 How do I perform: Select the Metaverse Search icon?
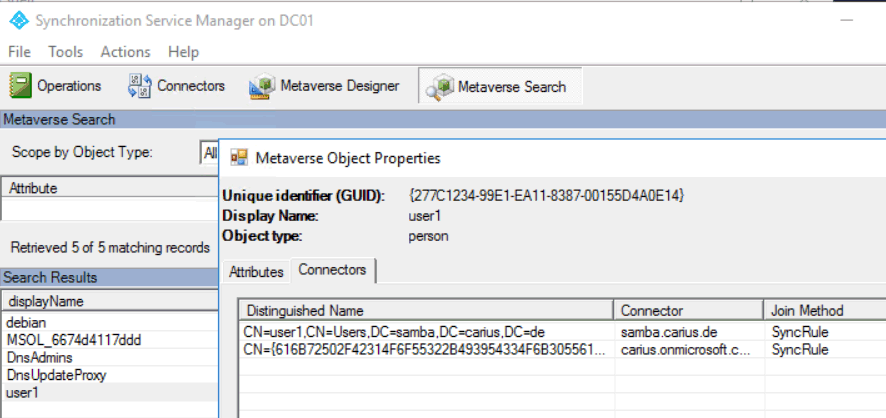pos(440,87)
